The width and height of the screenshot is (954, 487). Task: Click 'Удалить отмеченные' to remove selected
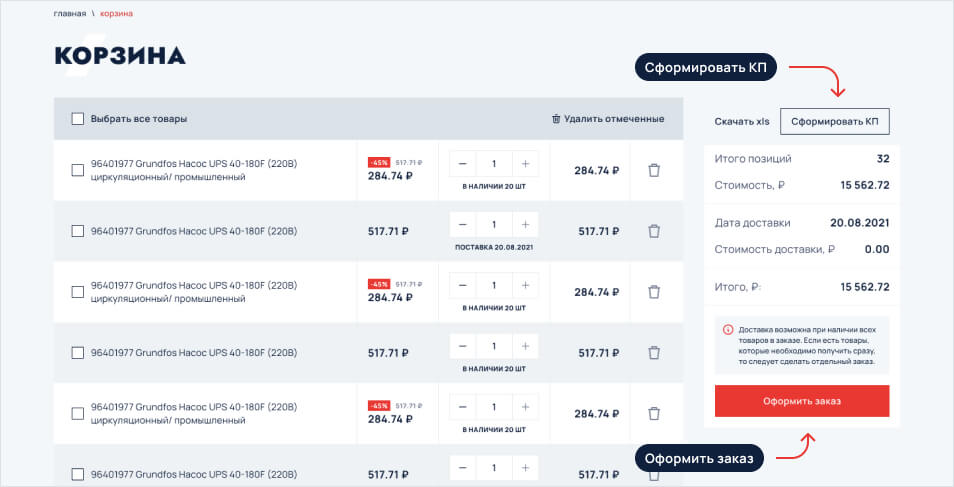(608, 119)
